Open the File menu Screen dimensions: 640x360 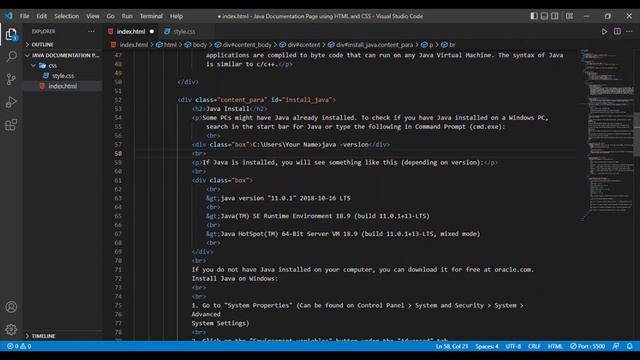(x=24, y=16)
